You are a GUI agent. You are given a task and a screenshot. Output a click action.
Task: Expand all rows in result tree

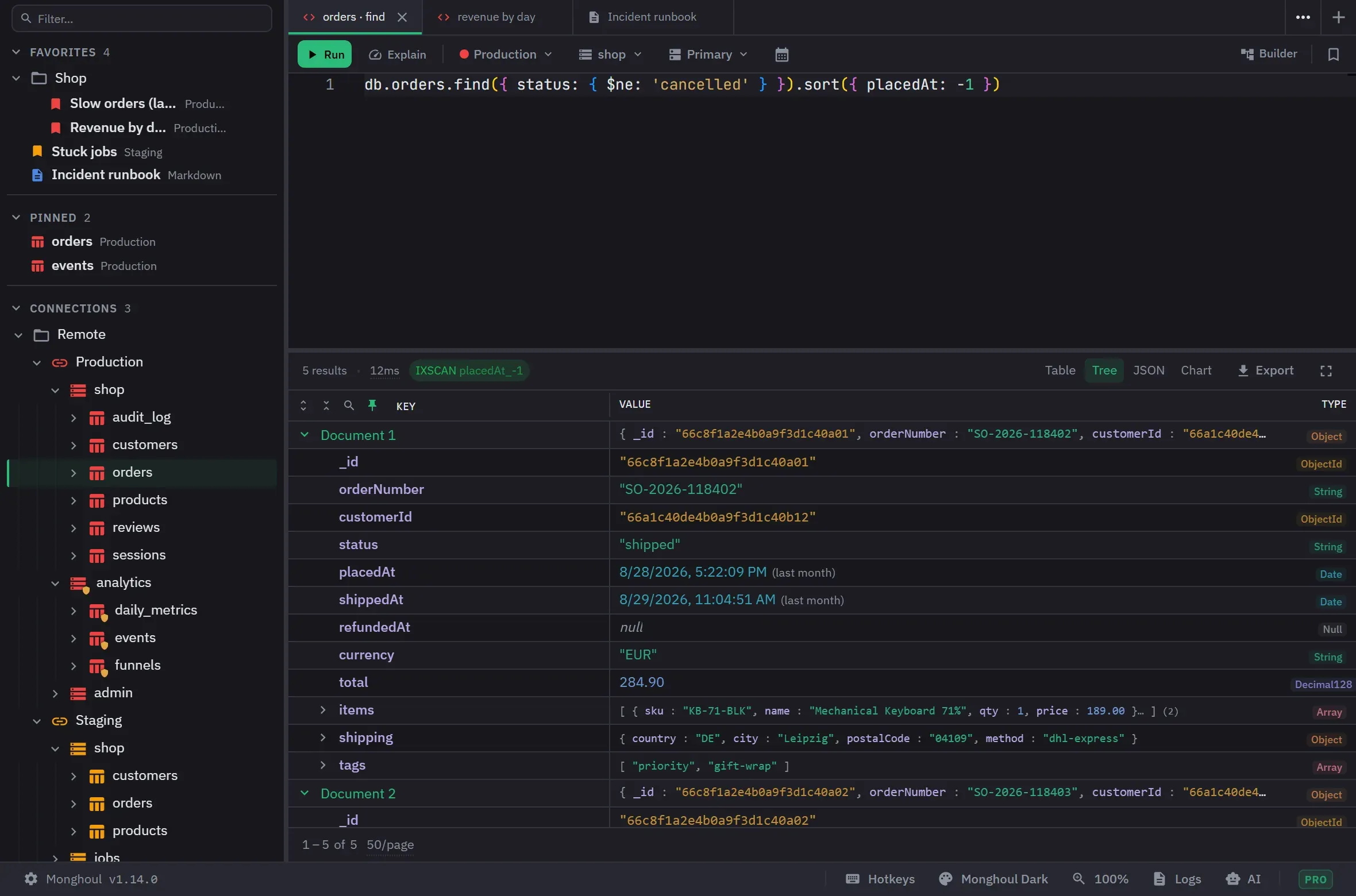point(303,405)
